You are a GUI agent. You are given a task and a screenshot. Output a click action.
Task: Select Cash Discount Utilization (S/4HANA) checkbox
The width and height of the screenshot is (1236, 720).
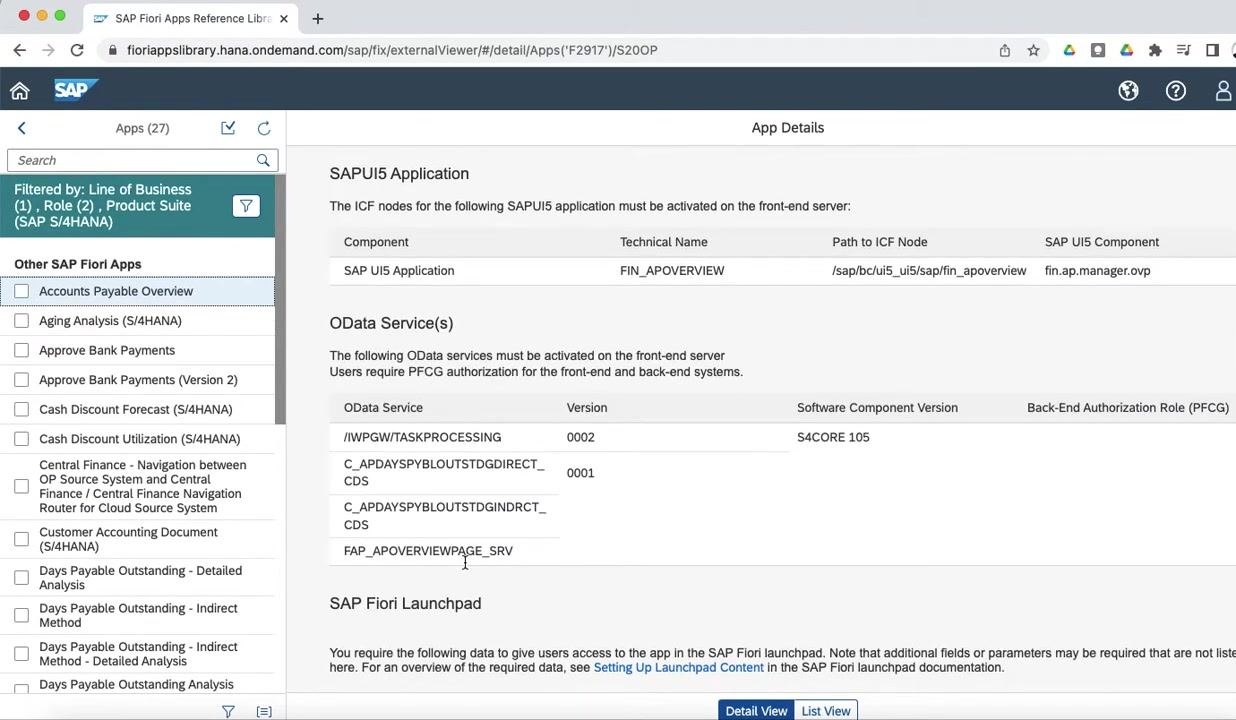(x=22, y=439)
